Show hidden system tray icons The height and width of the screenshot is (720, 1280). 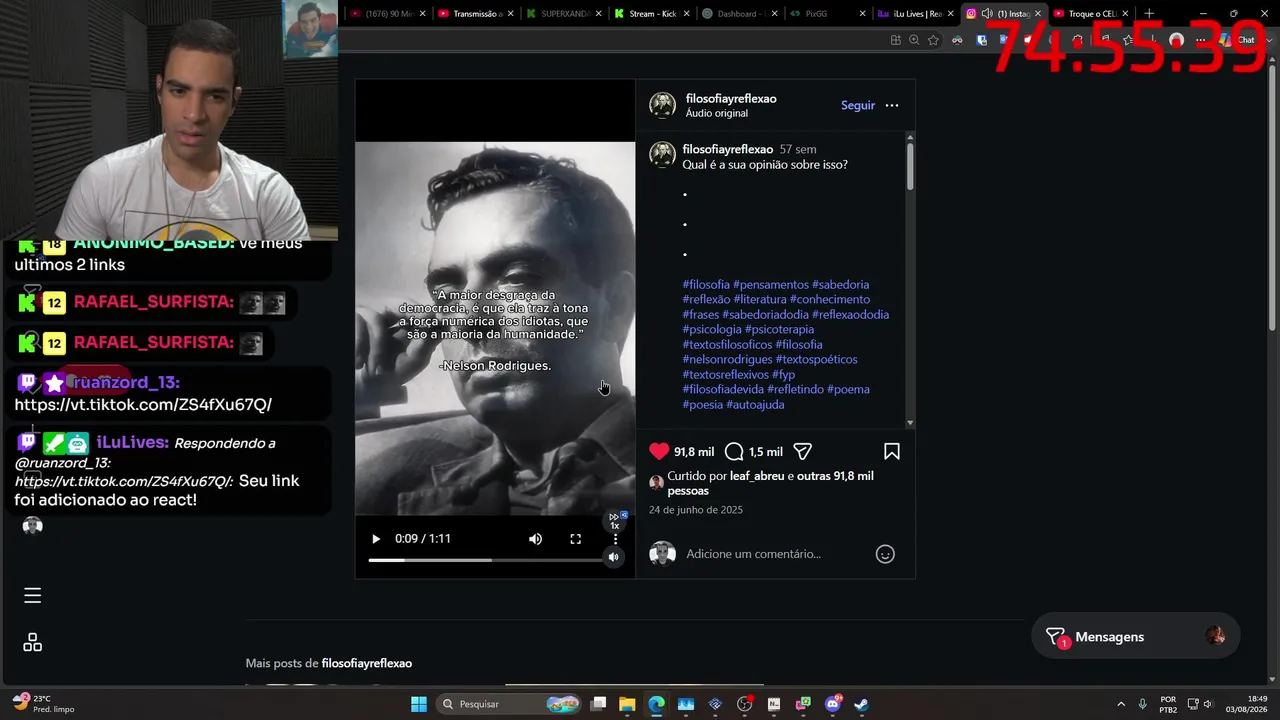1120,704
